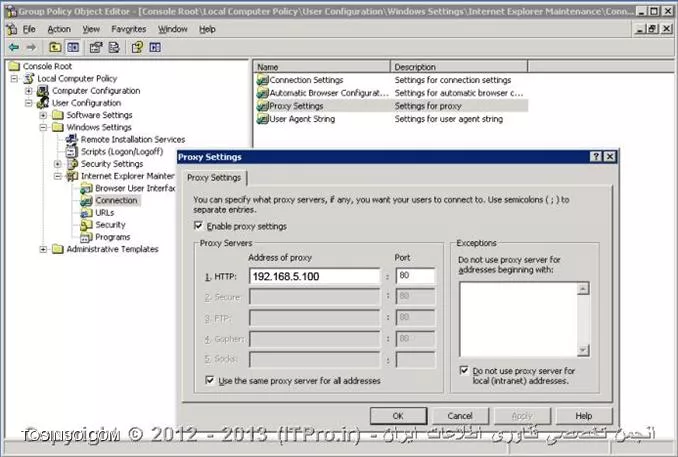This screenshot has width=678, height=457.
Task: Click the OK button
Action: [398, 415]
